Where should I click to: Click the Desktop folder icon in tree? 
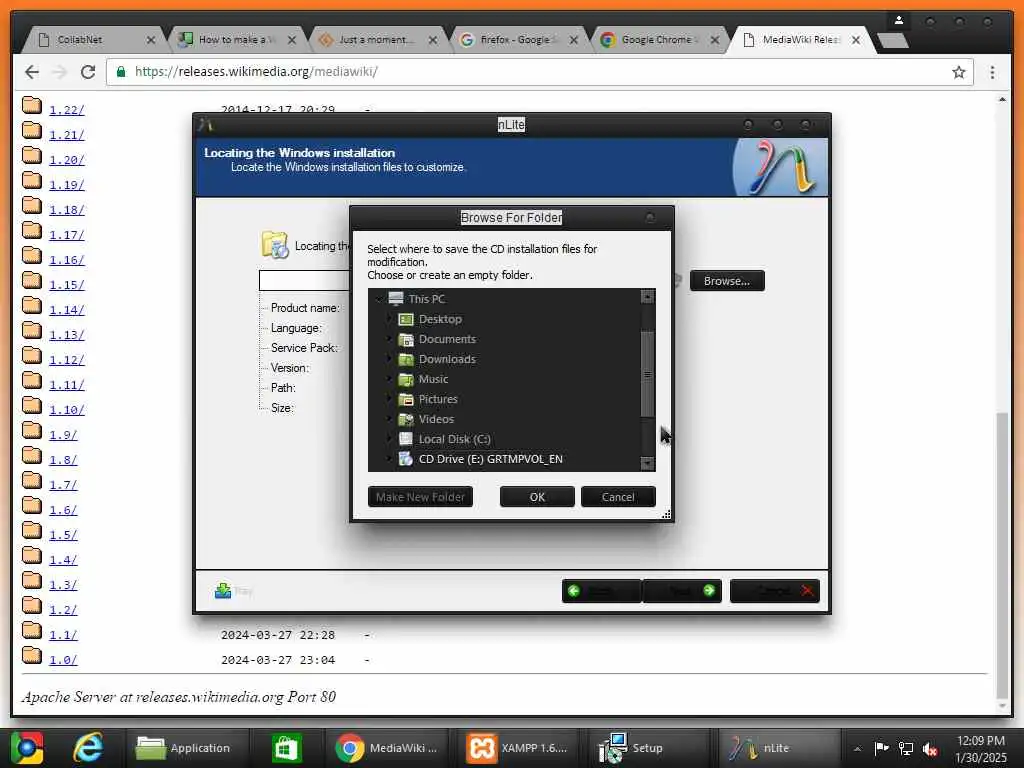coord(406,319)
